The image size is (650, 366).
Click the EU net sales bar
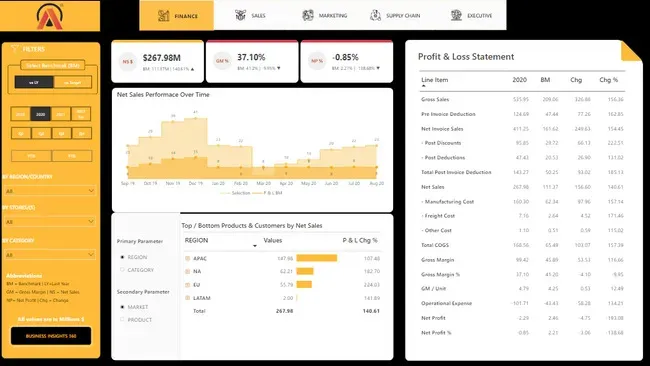point(304,284)
